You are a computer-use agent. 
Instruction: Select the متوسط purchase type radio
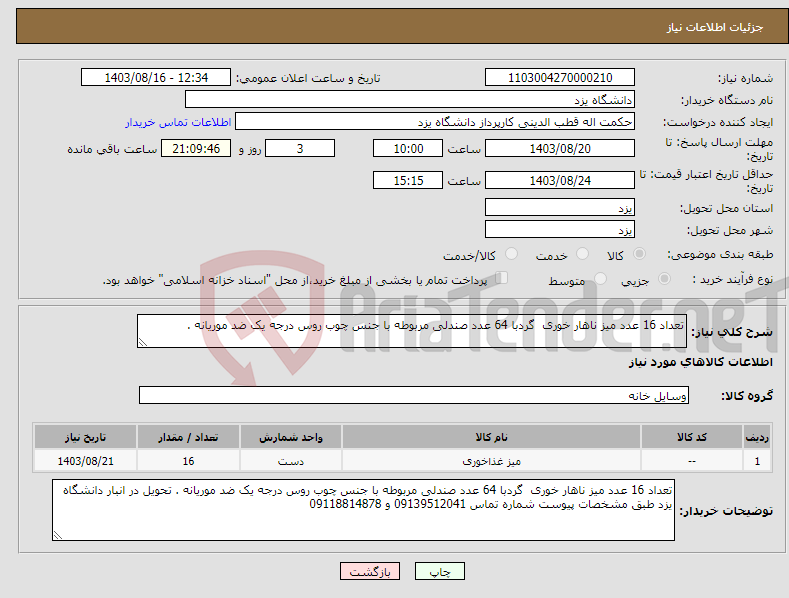tap(600, 279)
